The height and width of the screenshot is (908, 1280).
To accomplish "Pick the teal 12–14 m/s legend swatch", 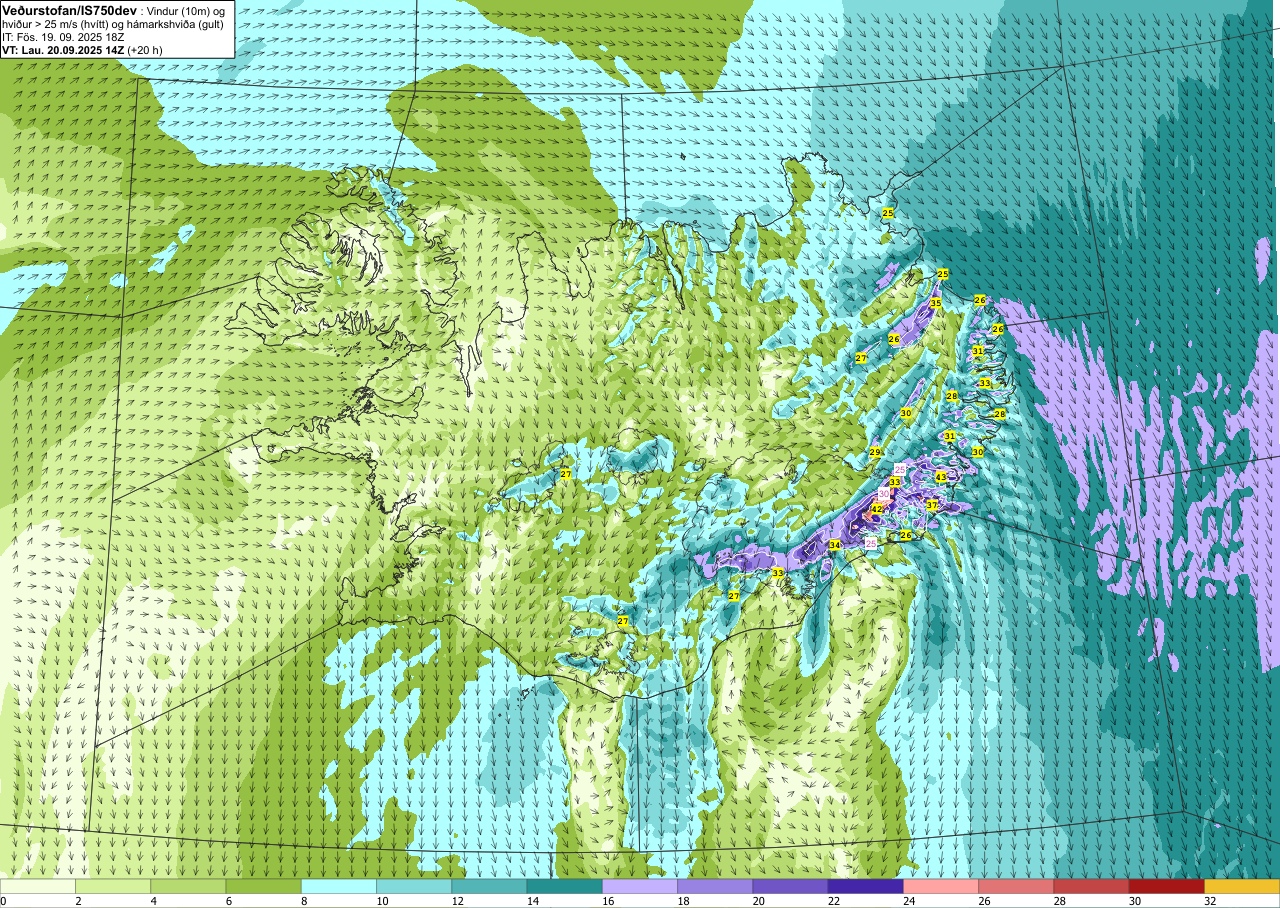I will point(489,886).
